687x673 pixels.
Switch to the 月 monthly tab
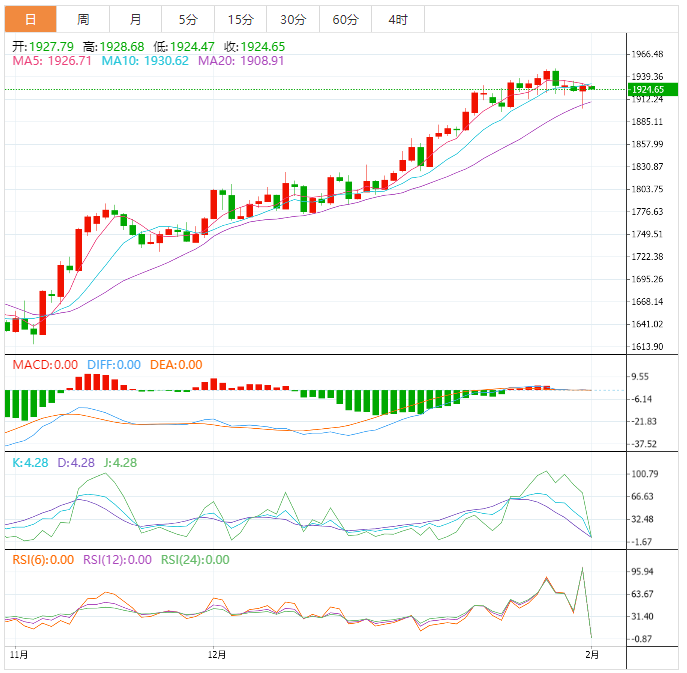(135, 20)
